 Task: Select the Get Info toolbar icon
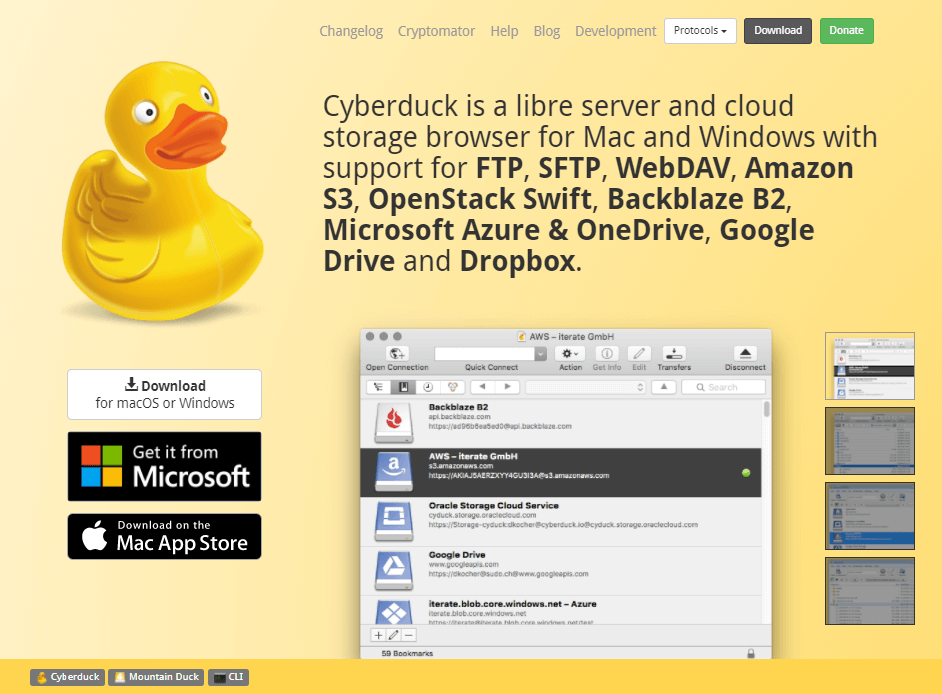pos(608,352)
